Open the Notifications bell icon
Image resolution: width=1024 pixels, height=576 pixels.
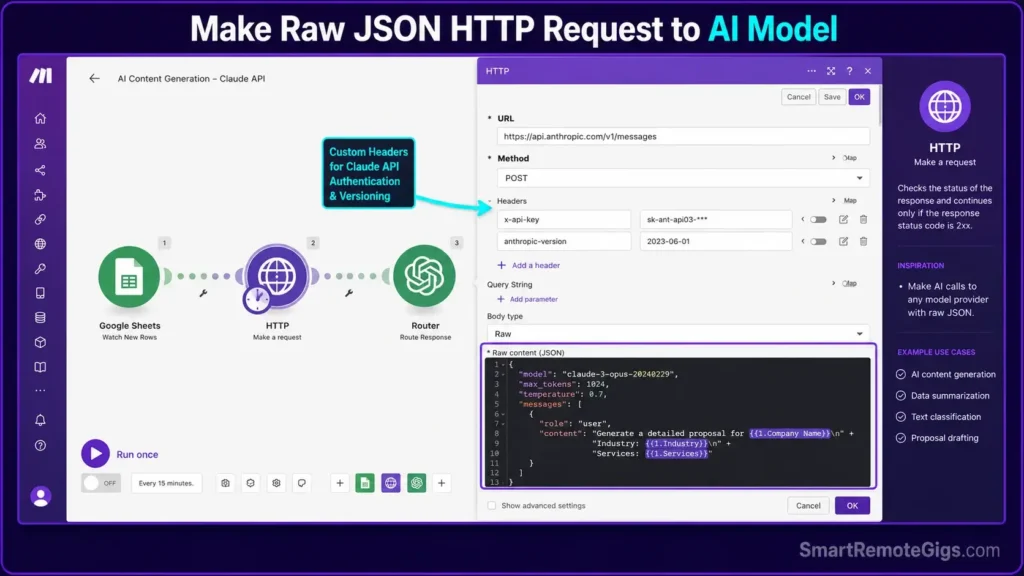pos(40,420)
